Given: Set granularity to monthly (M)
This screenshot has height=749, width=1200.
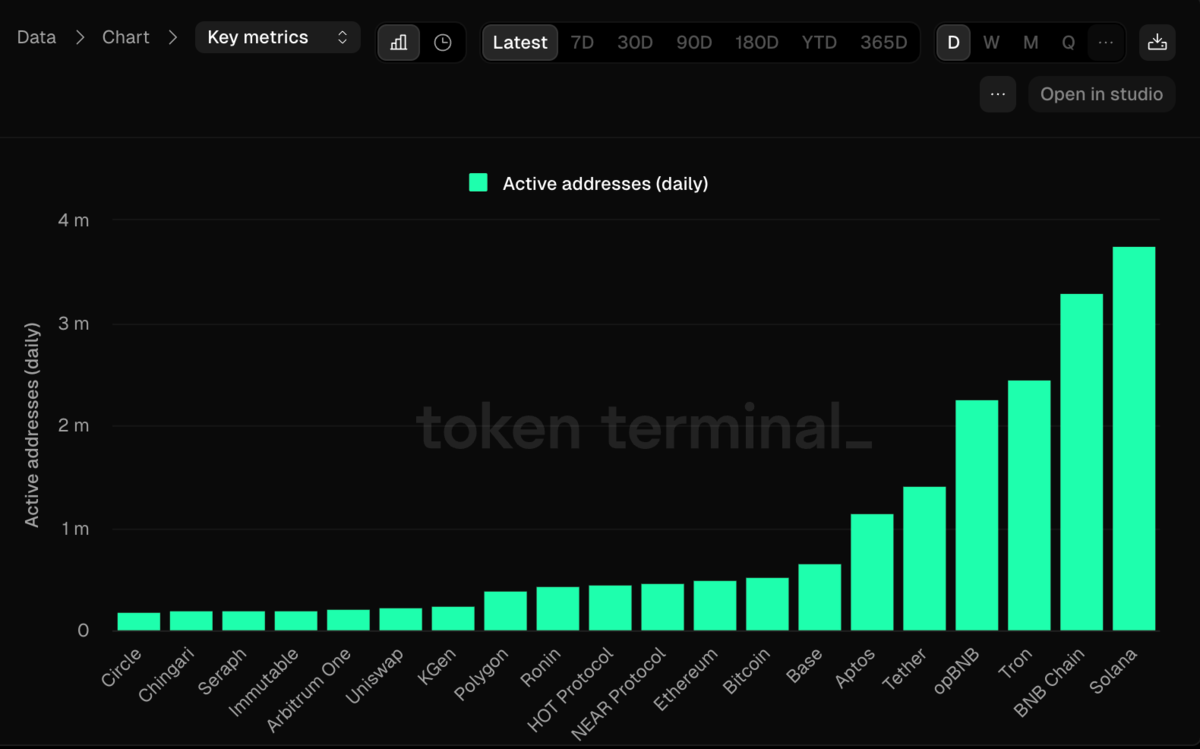Looking at the screenshot, I should point(1030,43).
